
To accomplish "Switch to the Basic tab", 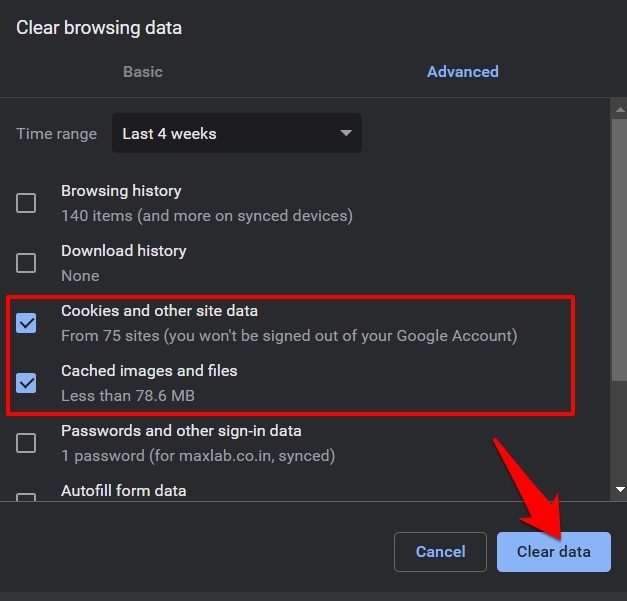I will tap(142, 72).
